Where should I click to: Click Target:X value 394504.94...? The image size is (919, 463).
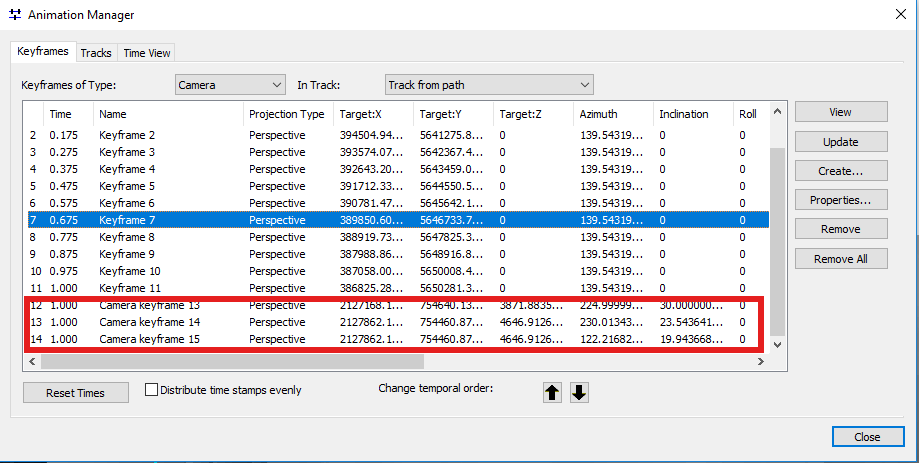[371, 135]
